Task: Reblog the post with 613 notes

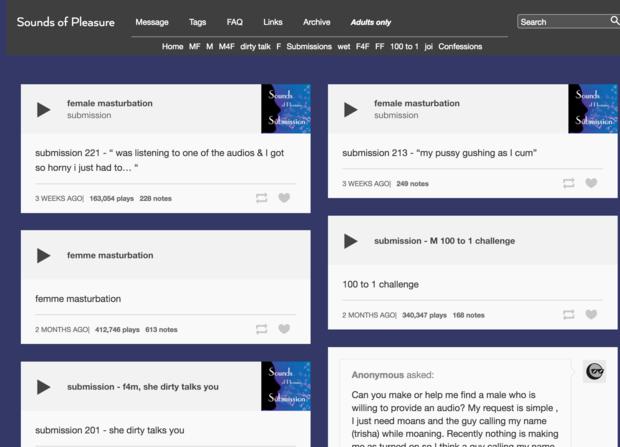Action: [x=261, y=329]
